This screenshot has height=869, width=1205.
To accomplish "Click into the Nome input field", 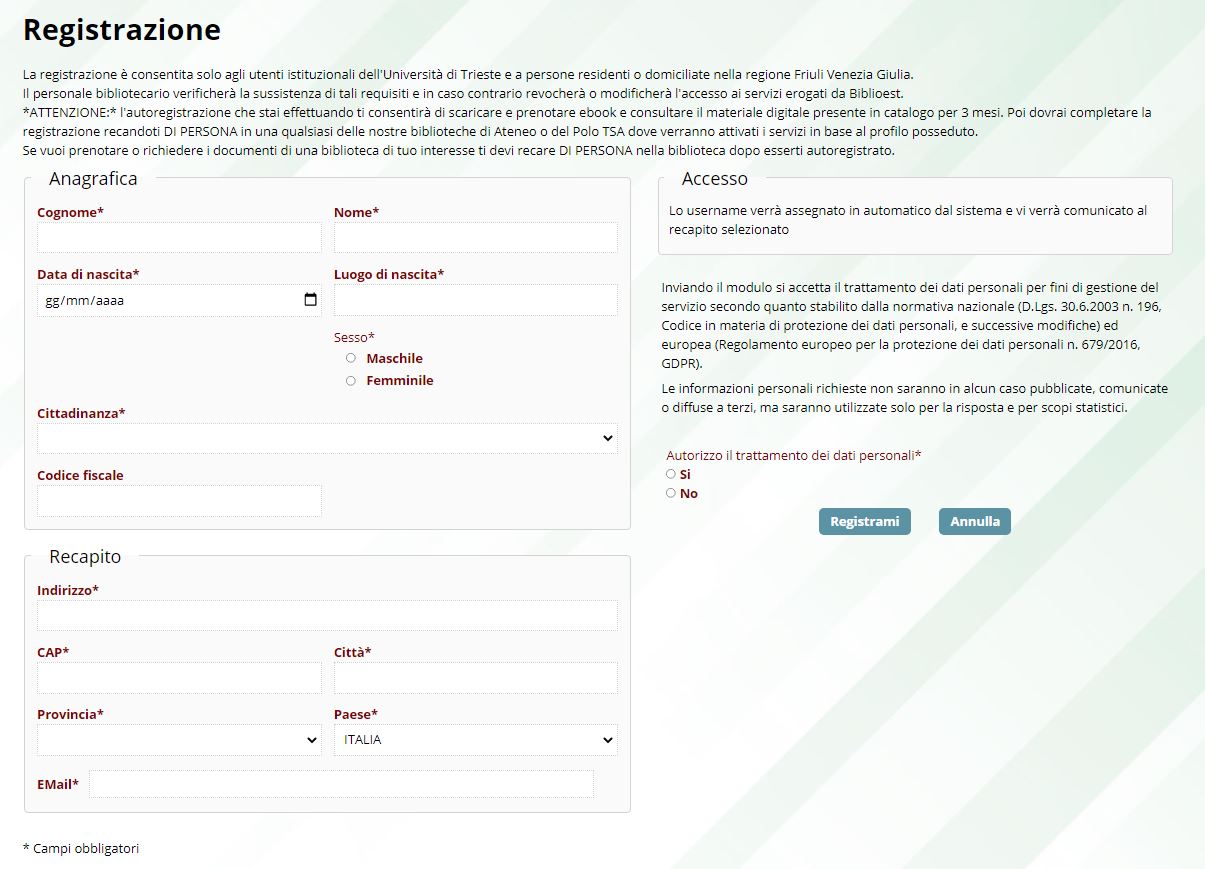I will 475,238.
